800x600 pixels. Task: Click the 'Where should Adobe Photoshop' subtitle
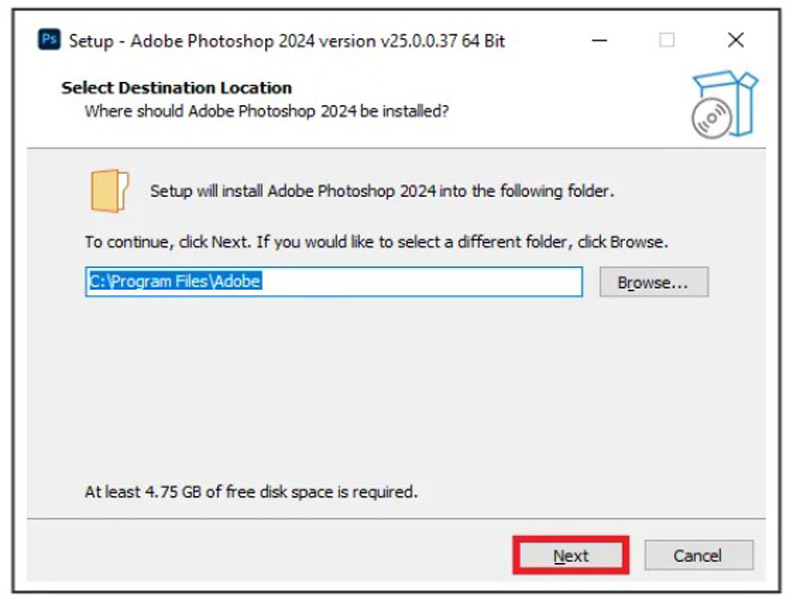[x=266, y=111]
